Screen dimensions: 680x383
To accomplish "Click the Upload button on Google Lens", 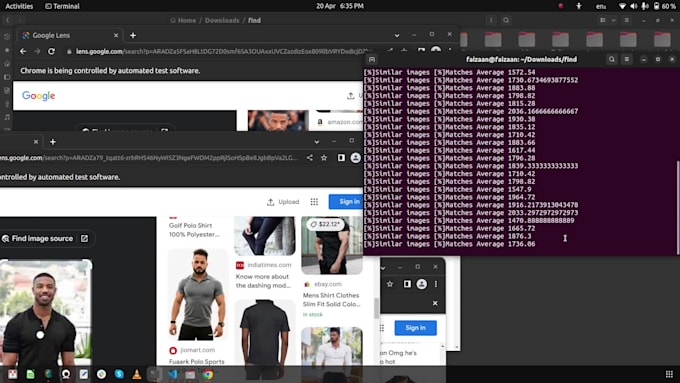I will pos(283,202).
